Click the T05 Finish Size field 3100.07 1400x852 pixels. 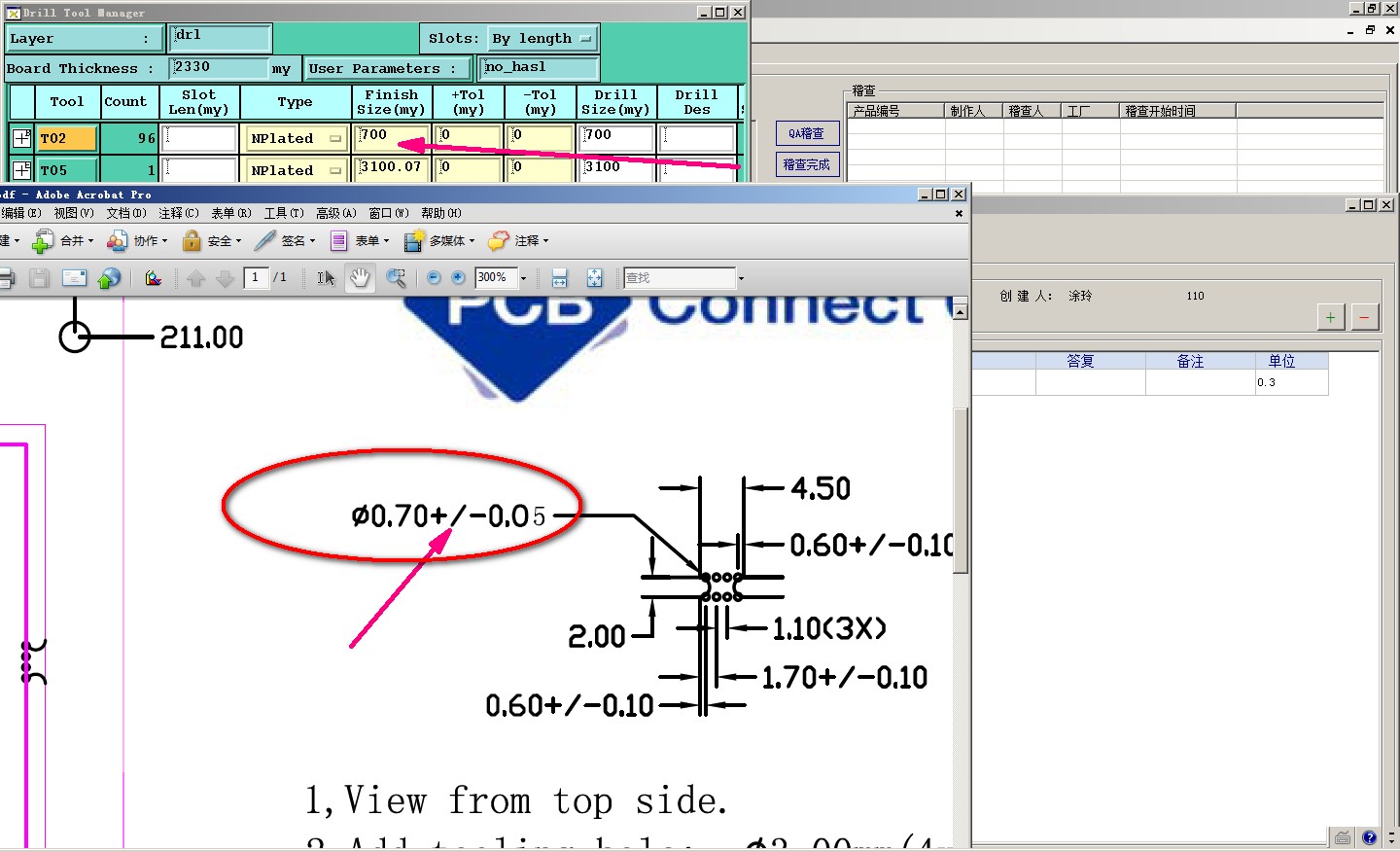point(393,169)
